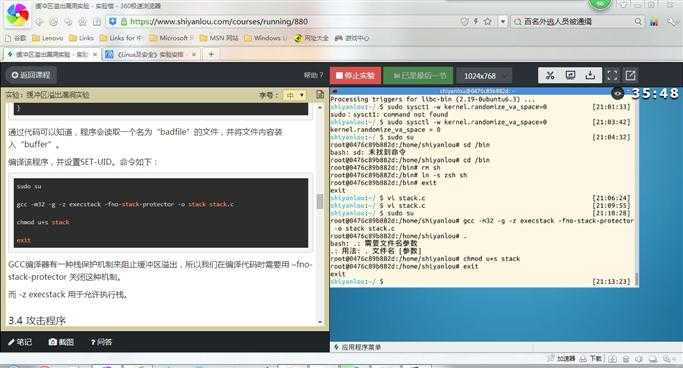
Task: Click the screen share monitor icon
Action: click(x=570, y=75)
